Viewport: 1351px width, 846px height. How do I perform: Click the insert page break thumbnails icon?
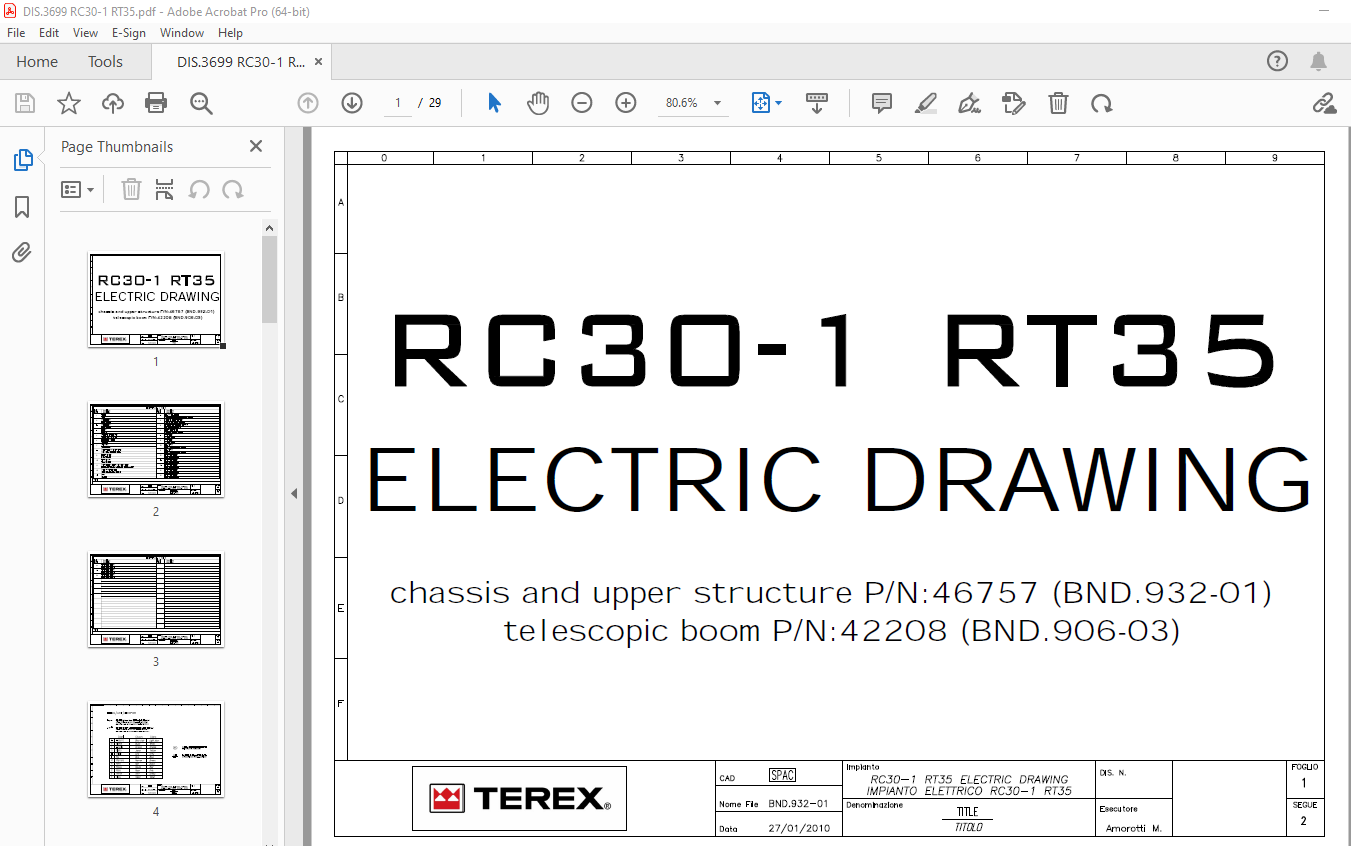tap(165, 189)
